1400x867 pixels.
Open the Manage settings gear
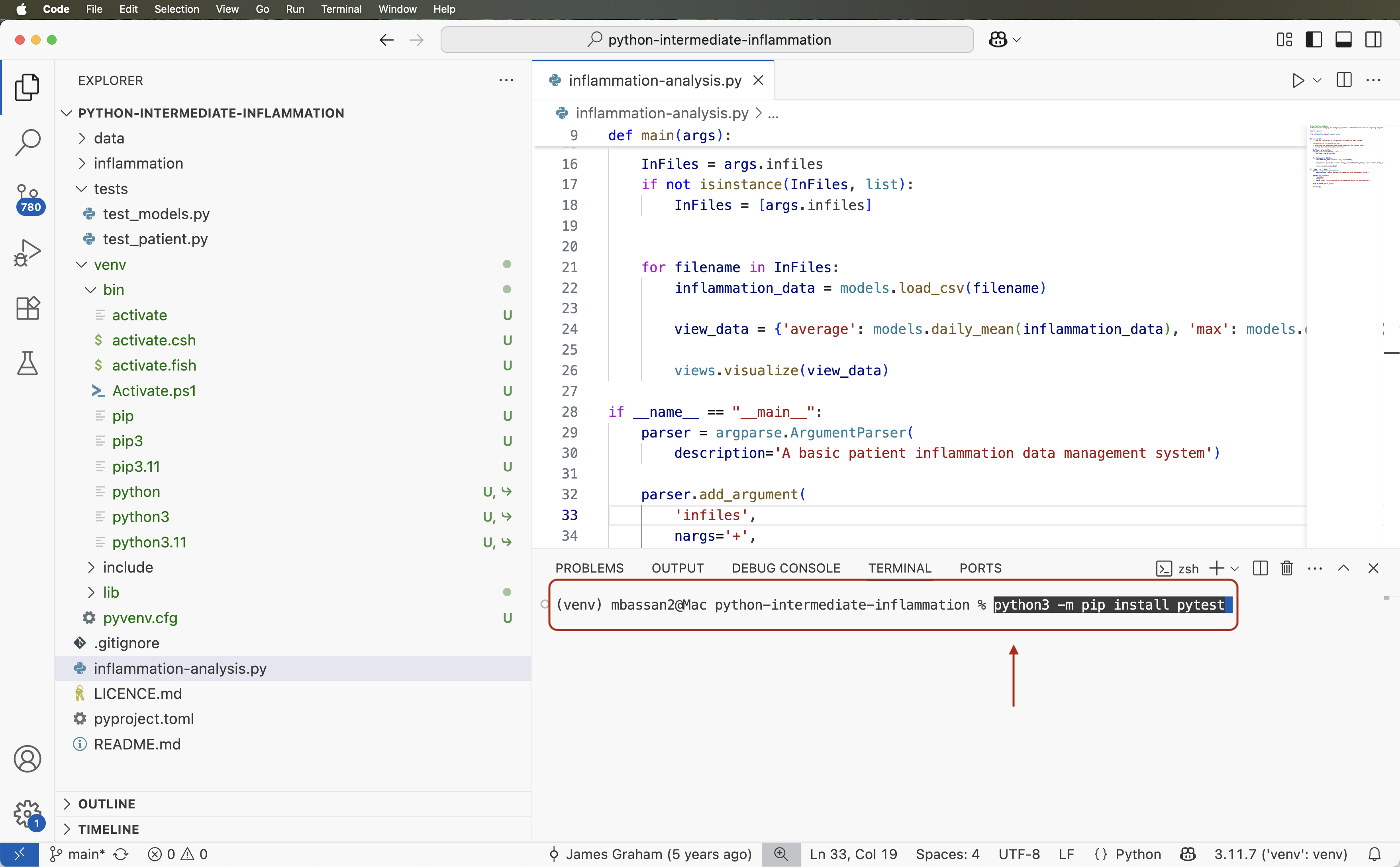(27, 814)
